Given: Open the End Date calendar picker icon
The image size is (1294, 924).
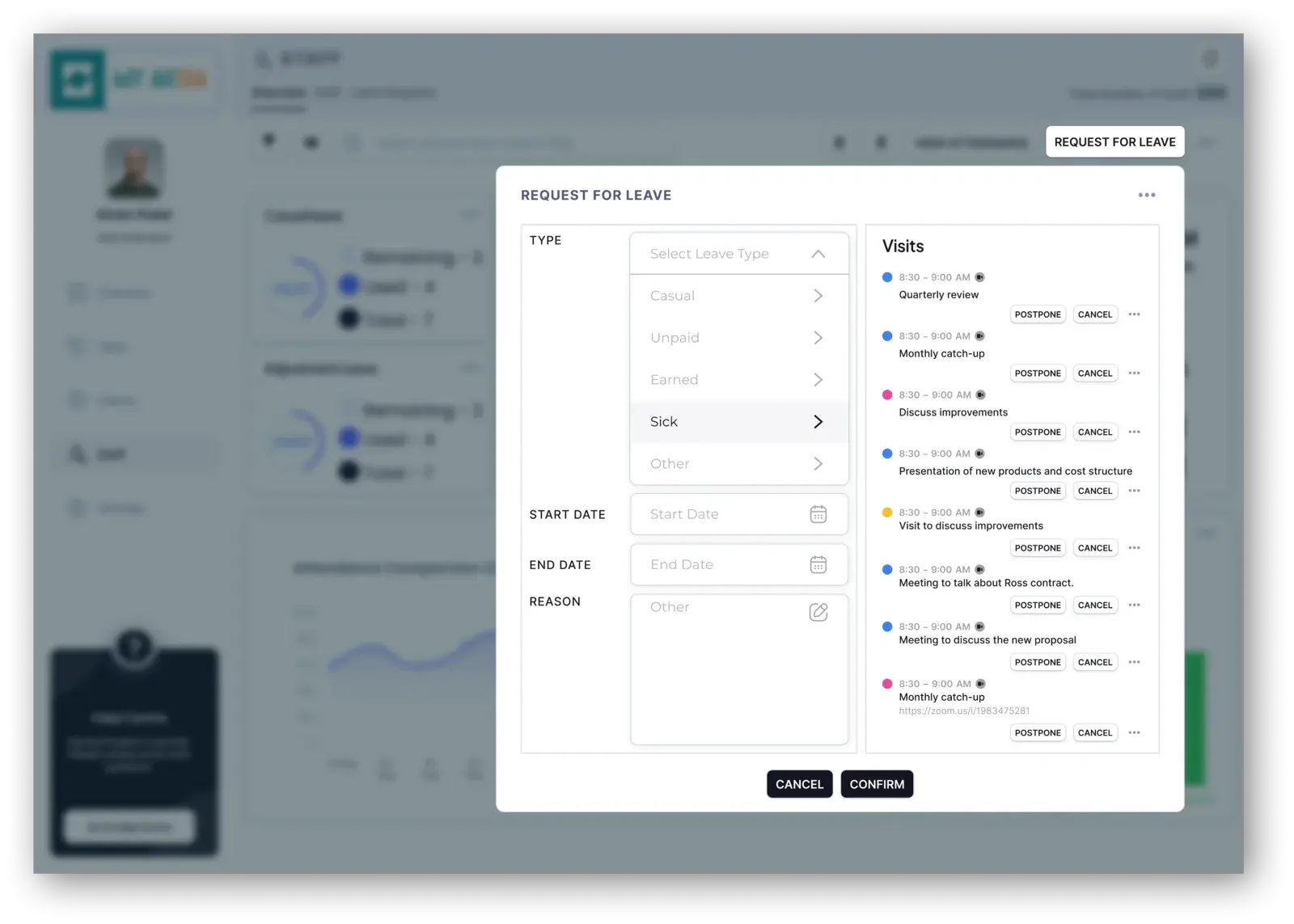Looking at the screenshot, I should [x=818, y=564].
